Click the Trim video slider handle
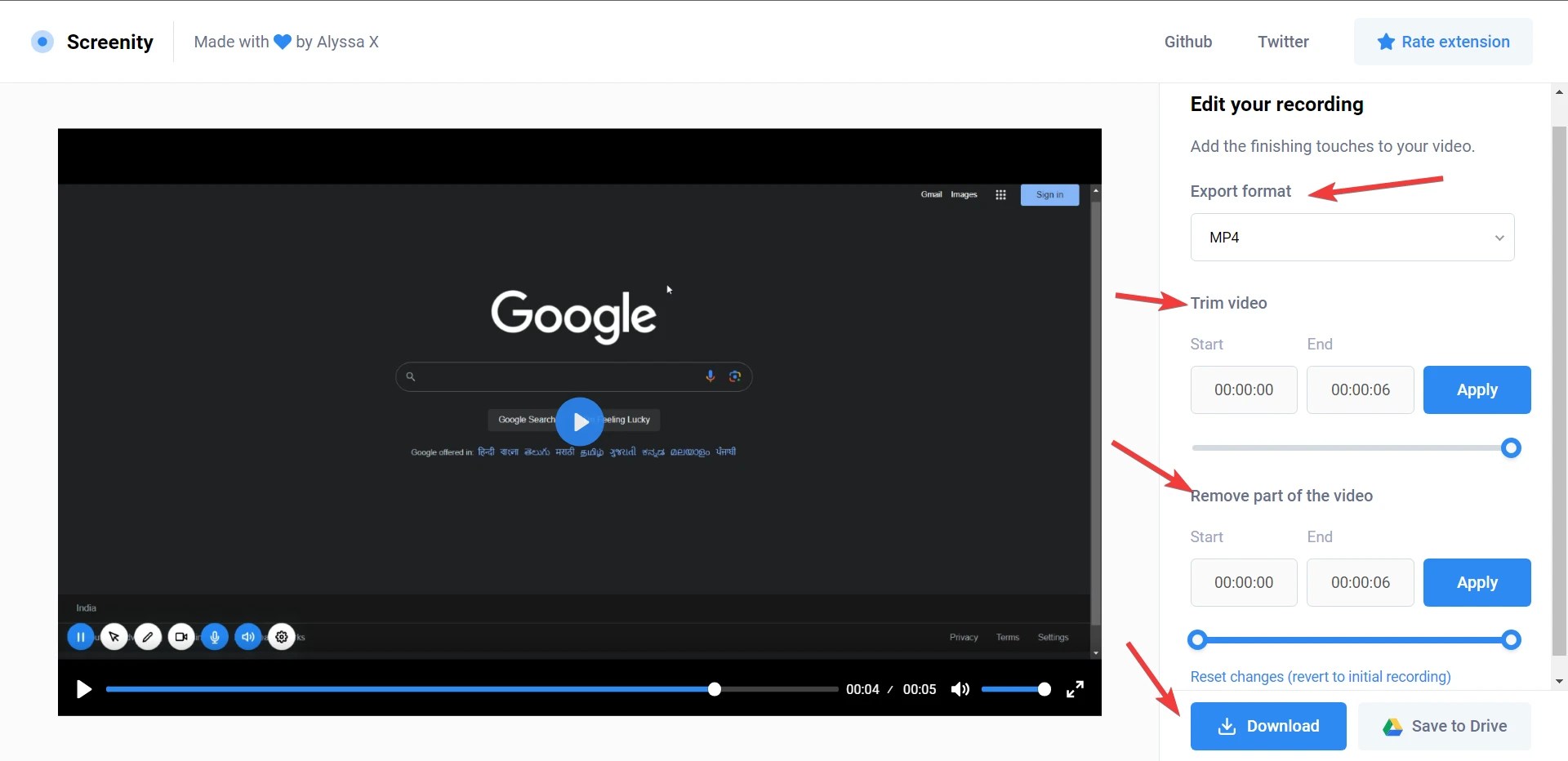The image size is (1568, 761). [x=1511, y=447]
